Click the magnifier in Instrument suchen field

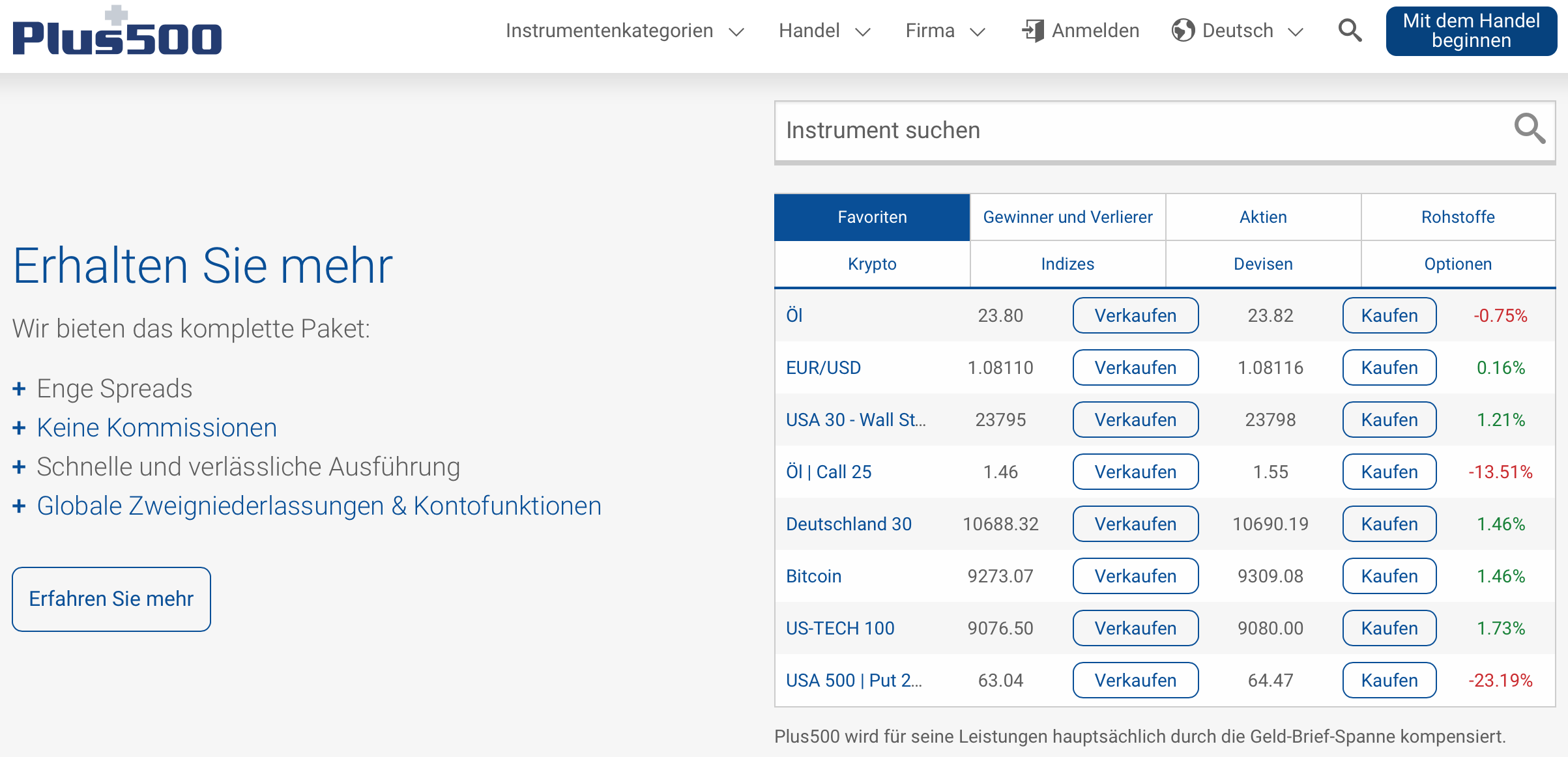tap(1530, 129)
